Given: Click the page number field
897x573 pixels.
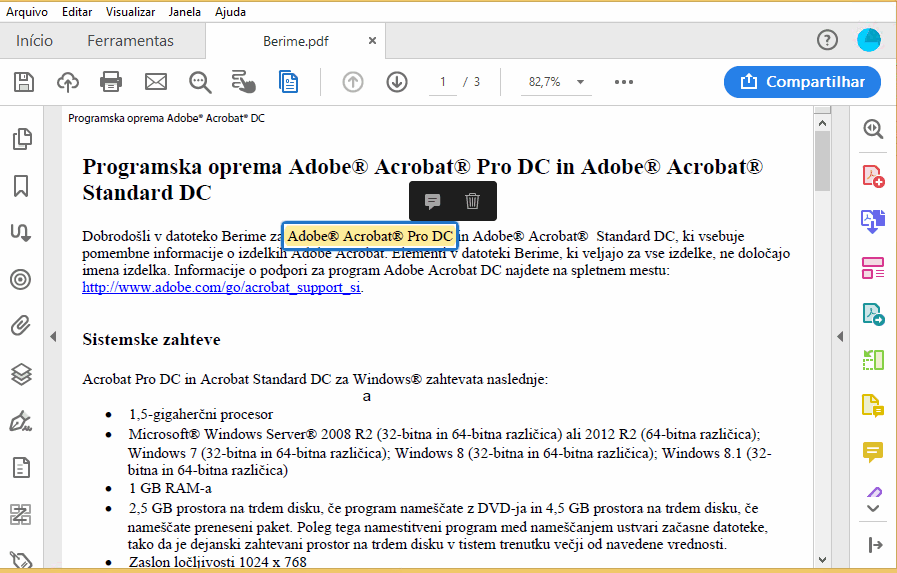Looking at the screenshot, I should 443,82.
